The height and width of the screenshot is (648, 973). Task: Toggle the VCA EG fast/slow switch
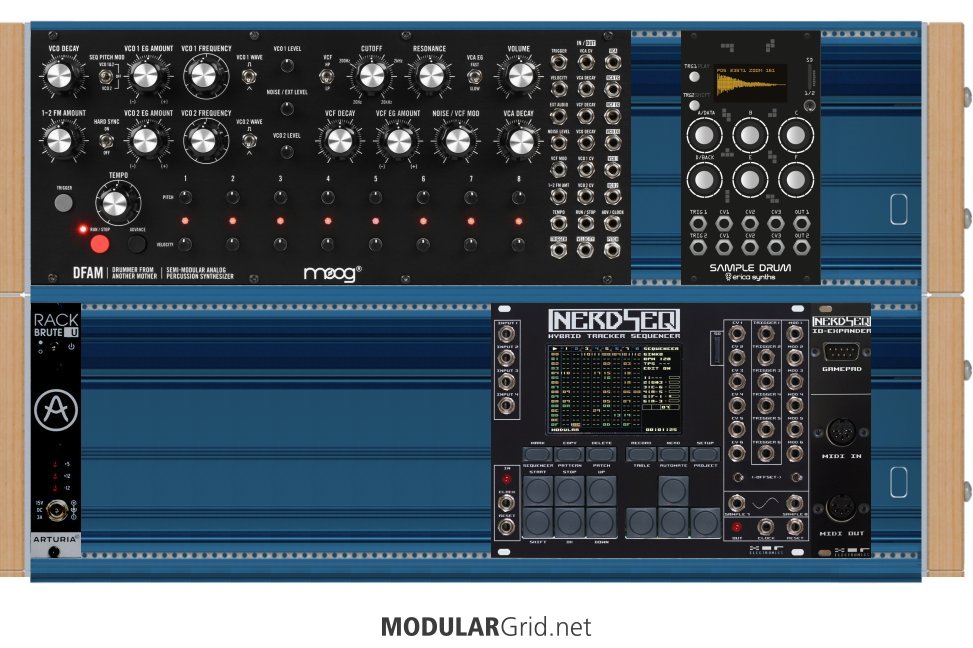point(475,76)
